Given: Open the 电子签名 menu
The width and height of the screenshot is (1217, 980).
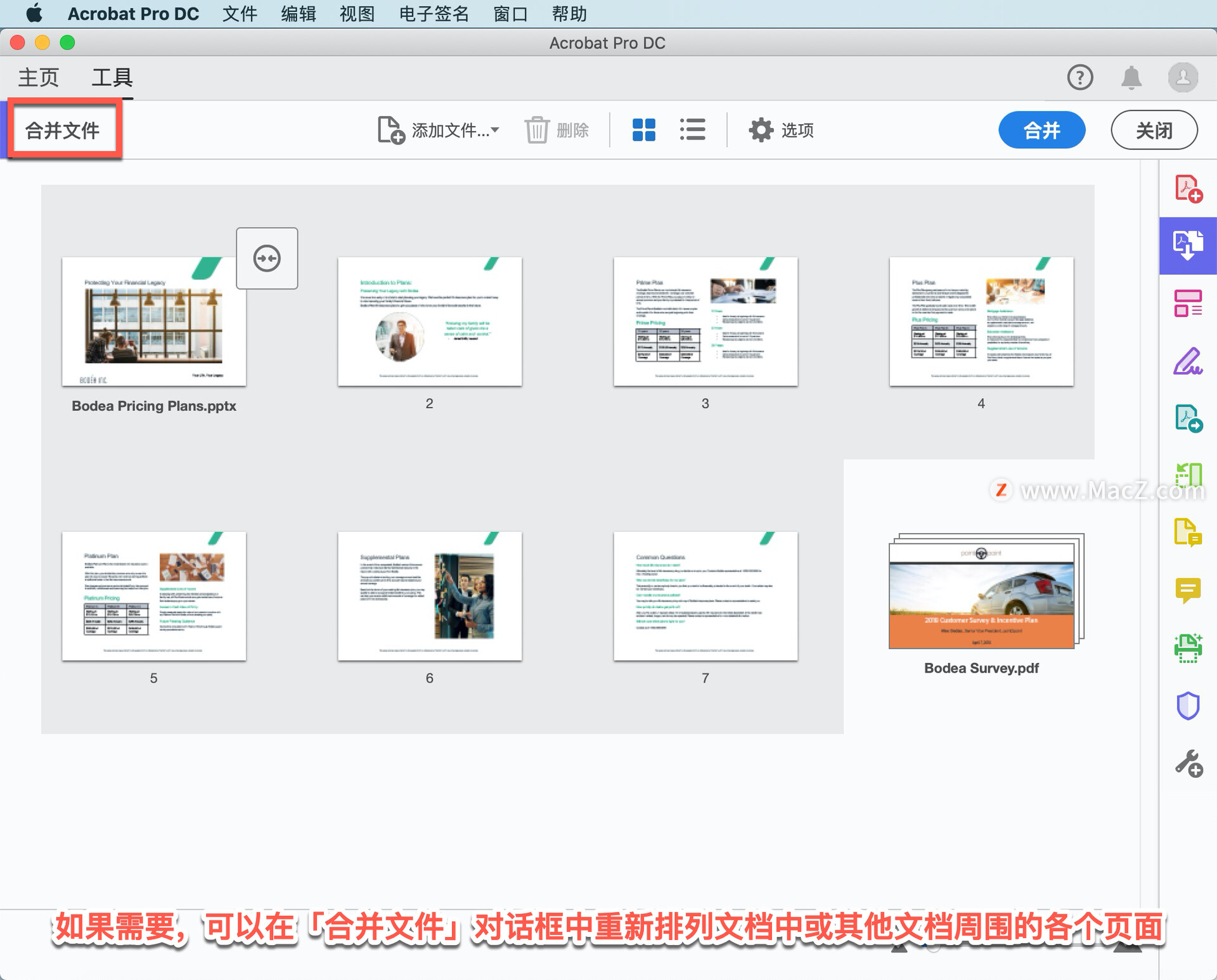Looking at the screenshot, I should point(434,13).
